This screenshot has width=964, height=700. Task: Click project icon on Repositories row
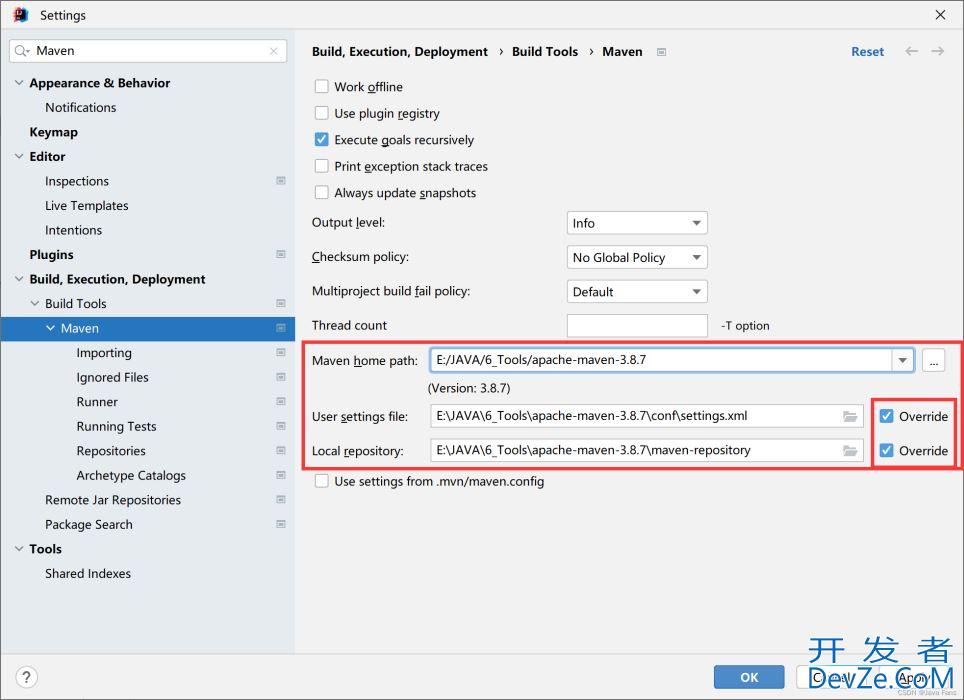[x=281, y=451]
